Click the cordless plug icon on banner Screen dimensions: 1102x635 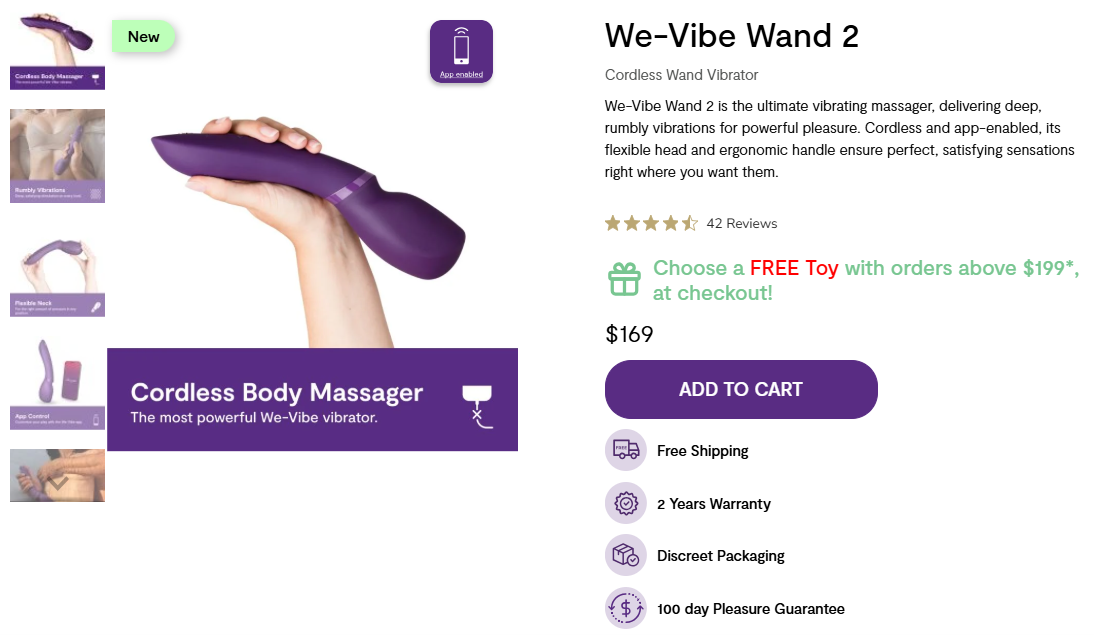click(x=477, y=406)
